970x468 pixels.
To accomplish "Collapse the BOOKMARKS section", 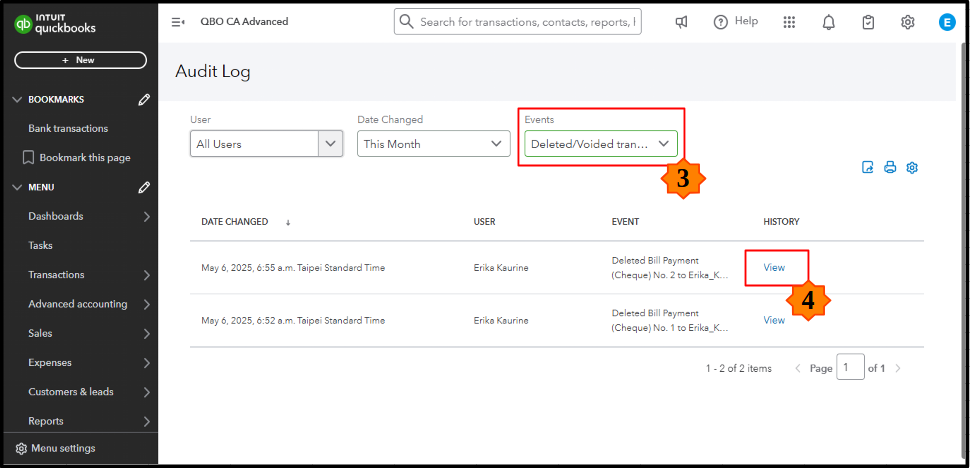I will [x=17, y=99].
